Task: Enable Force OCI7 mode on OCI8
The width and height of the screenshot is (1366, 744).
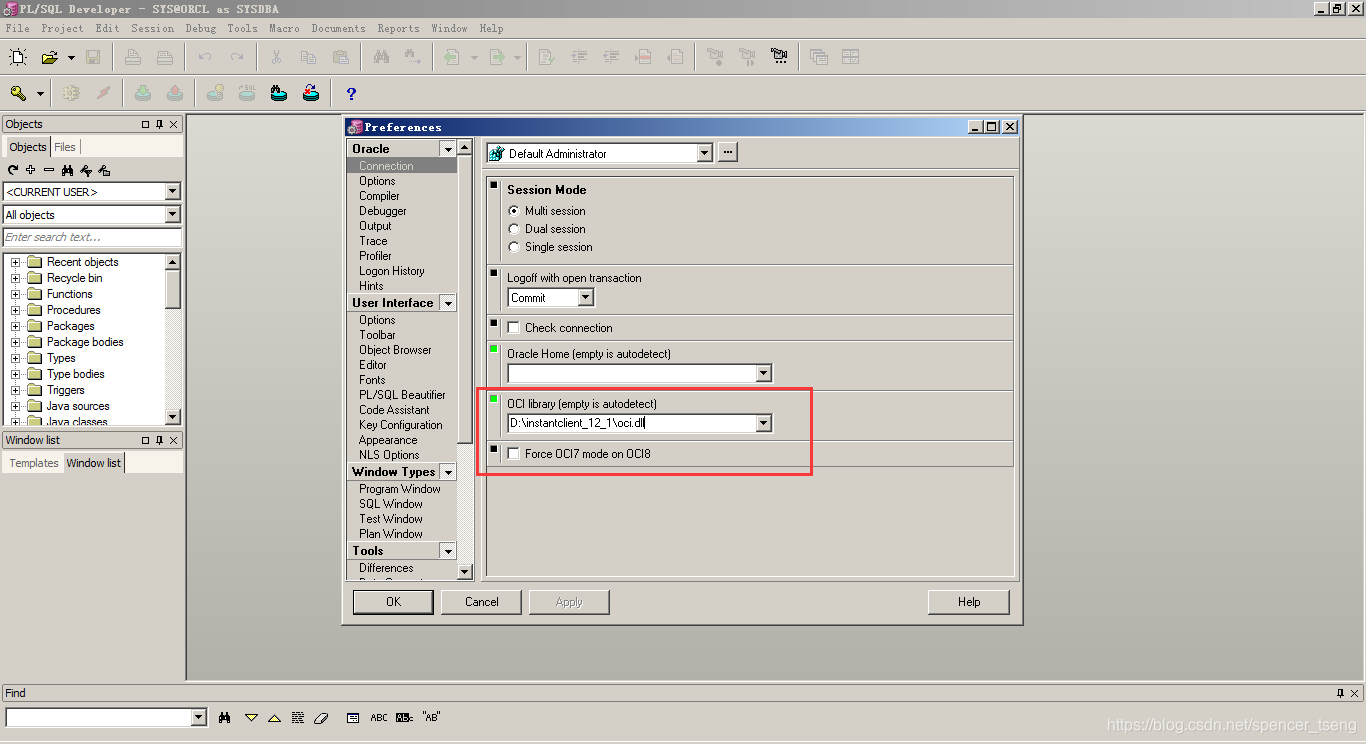Action: [513, 453]
